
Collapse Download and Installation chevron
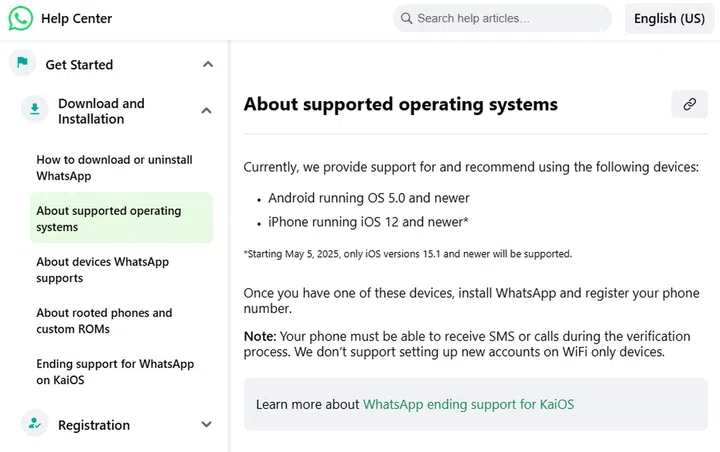click(206, 111)
